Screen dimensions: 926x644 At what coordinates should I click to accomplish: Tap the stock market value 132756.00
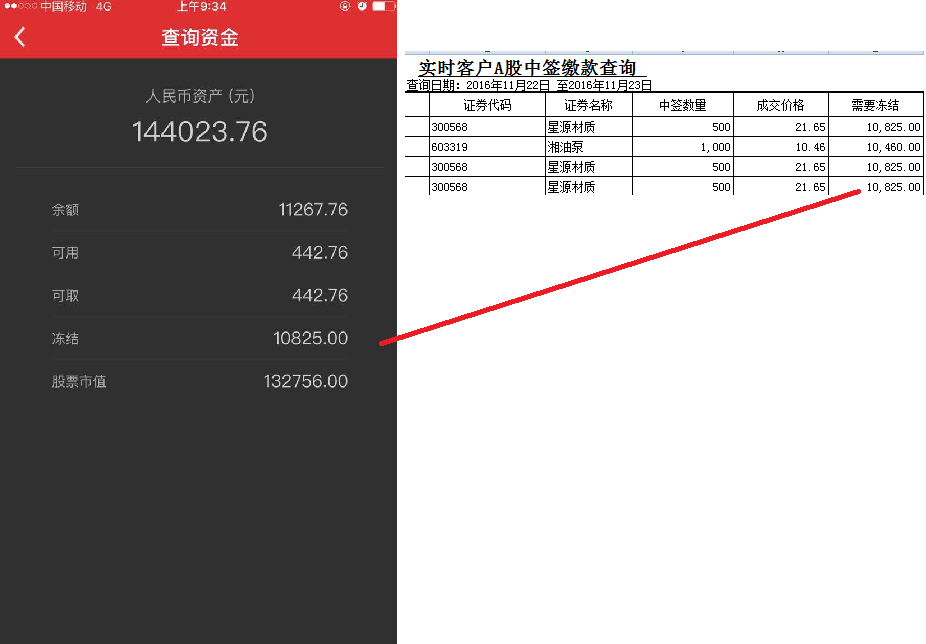coord(306,381)
